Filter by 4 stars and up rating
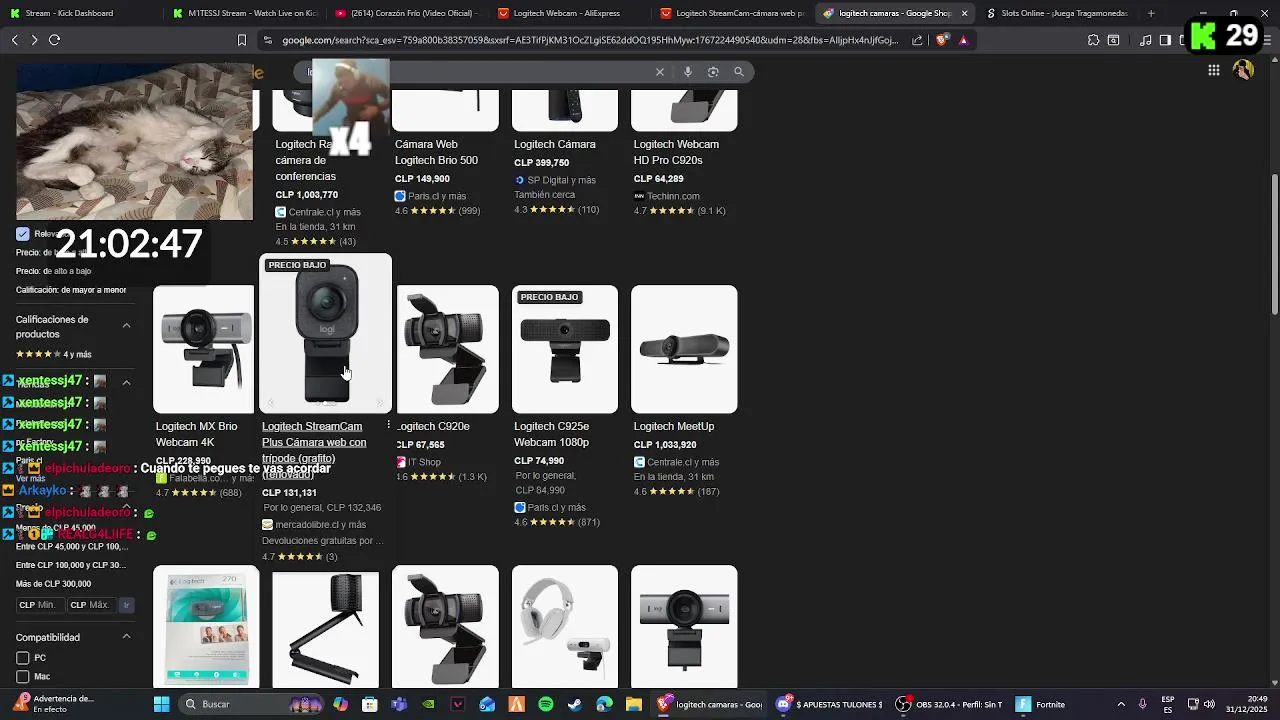 53,354
